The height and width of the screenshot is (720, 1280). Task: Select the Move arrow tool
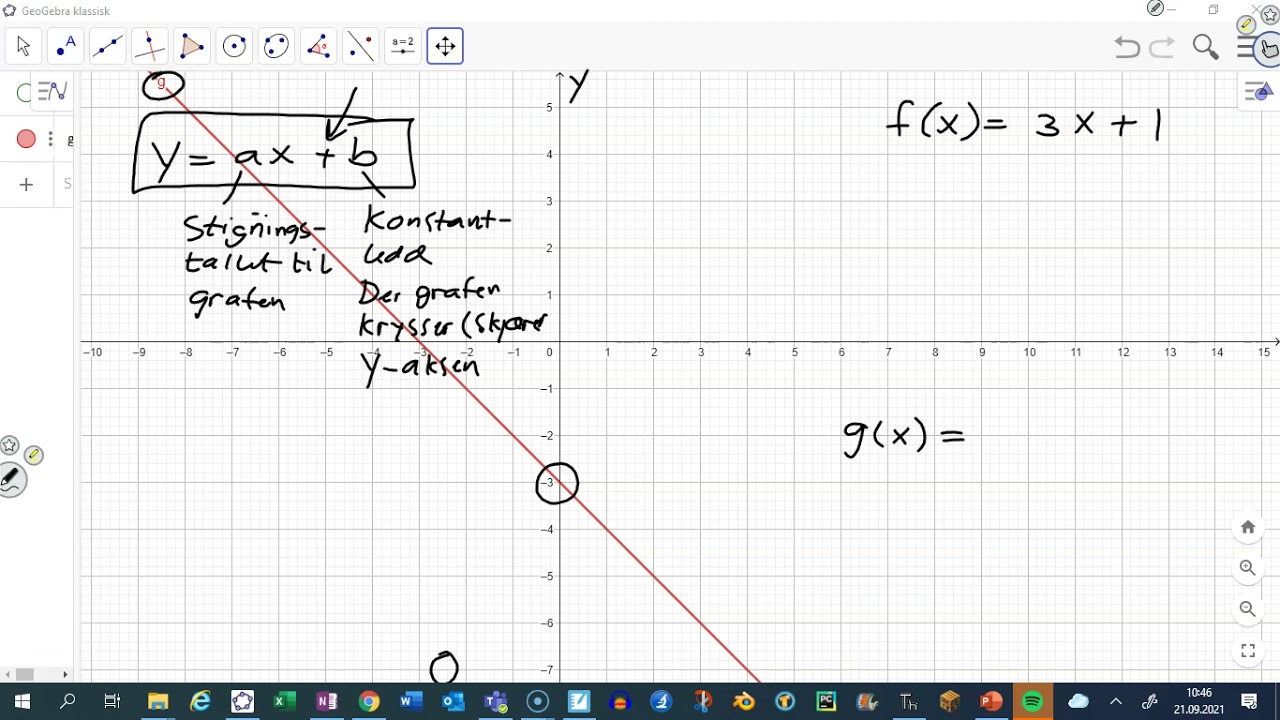point(24,46)
